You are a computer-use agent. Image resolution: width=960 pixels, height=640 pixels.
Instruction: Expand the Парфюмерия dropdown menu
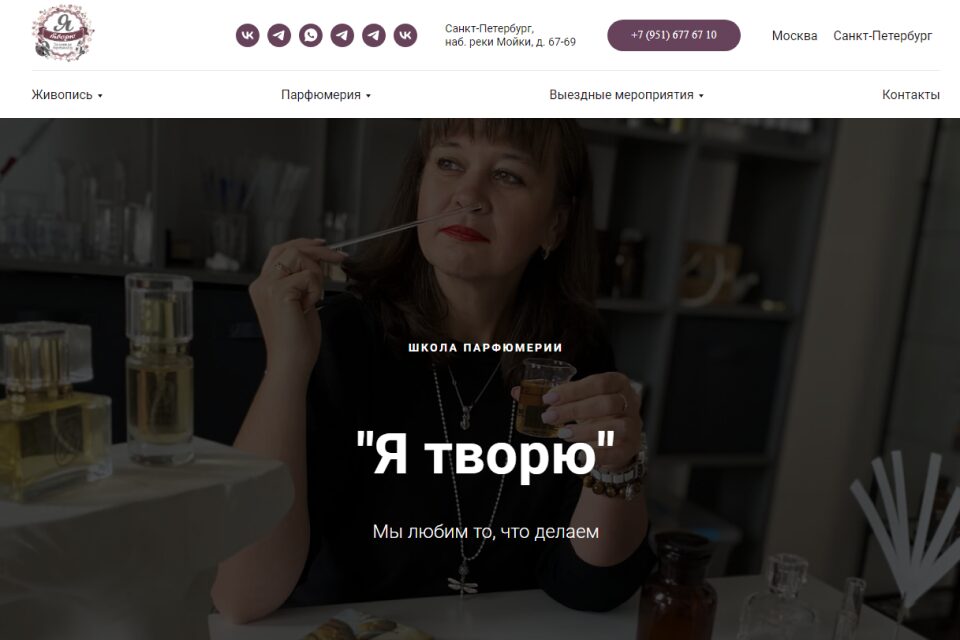point(326,95)
